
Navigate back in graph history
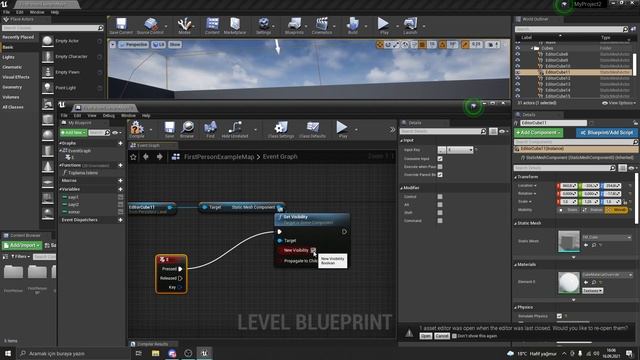tap(146, 157)
